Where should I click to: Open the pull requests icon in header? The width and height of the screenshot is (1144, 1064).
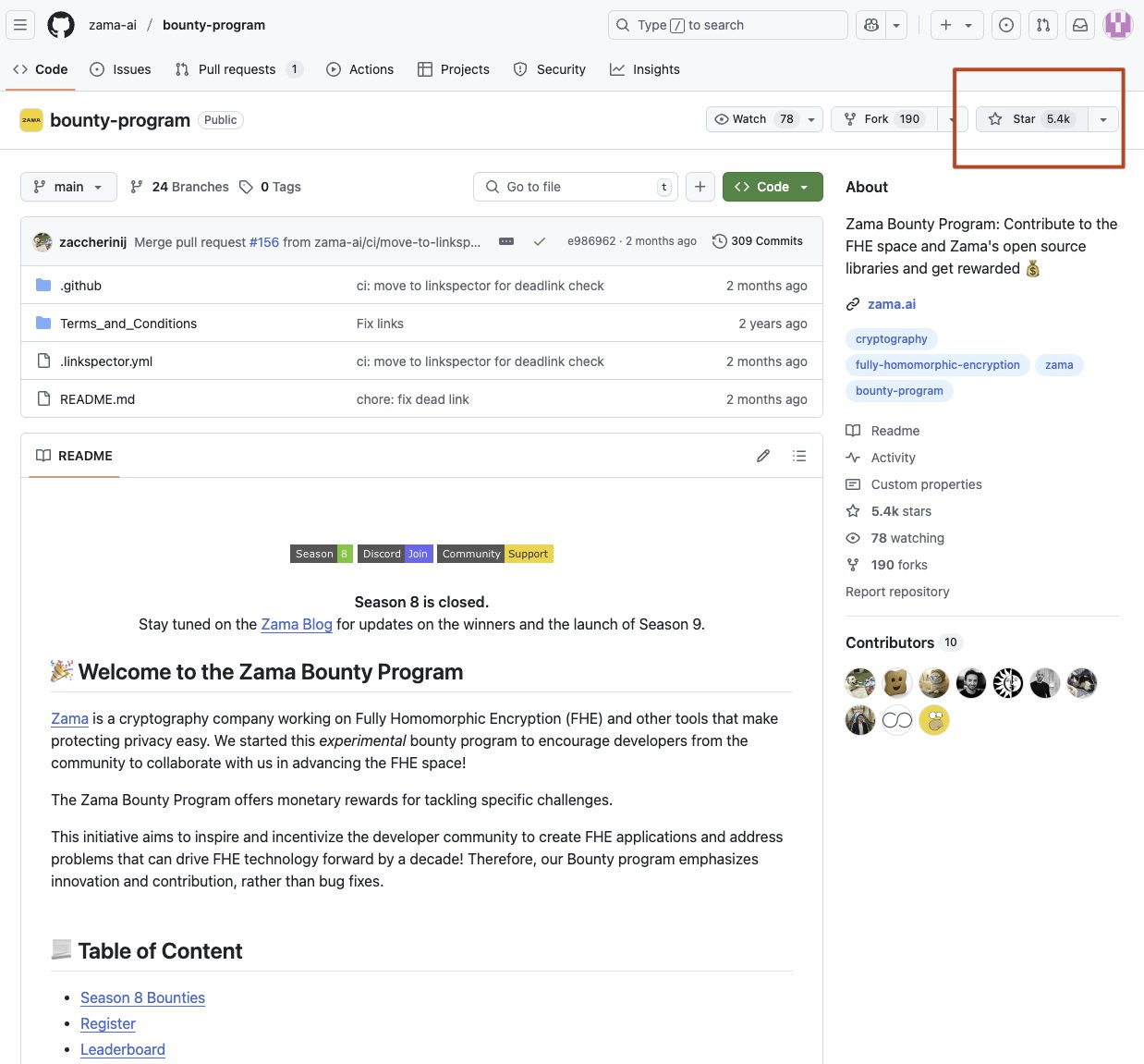[1042, 25]
